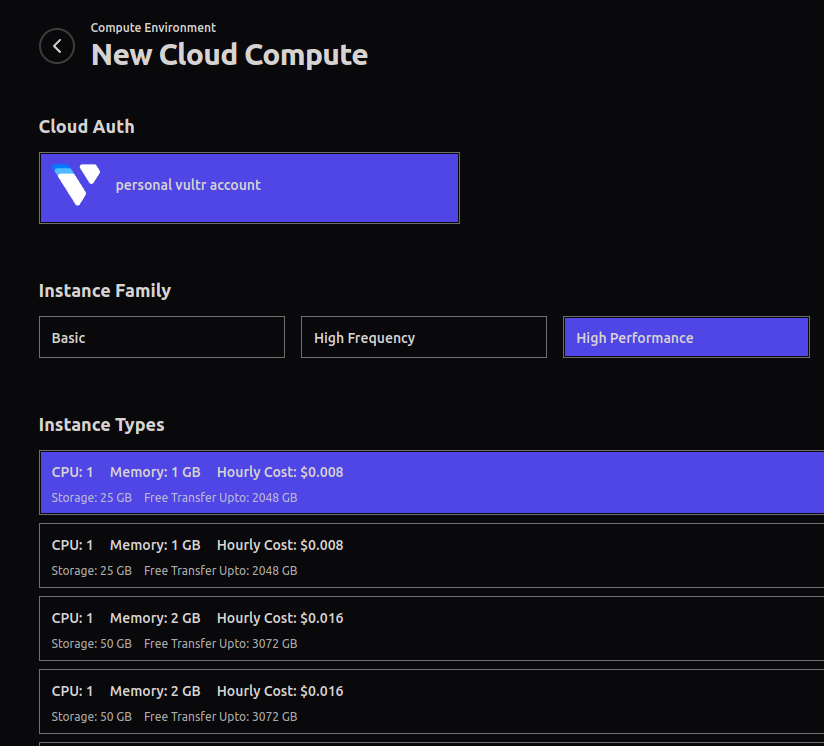The height and width of the screenshot is (746, 824).
Task: Select the personal vultr account
Action: click(x=249, y=187)
